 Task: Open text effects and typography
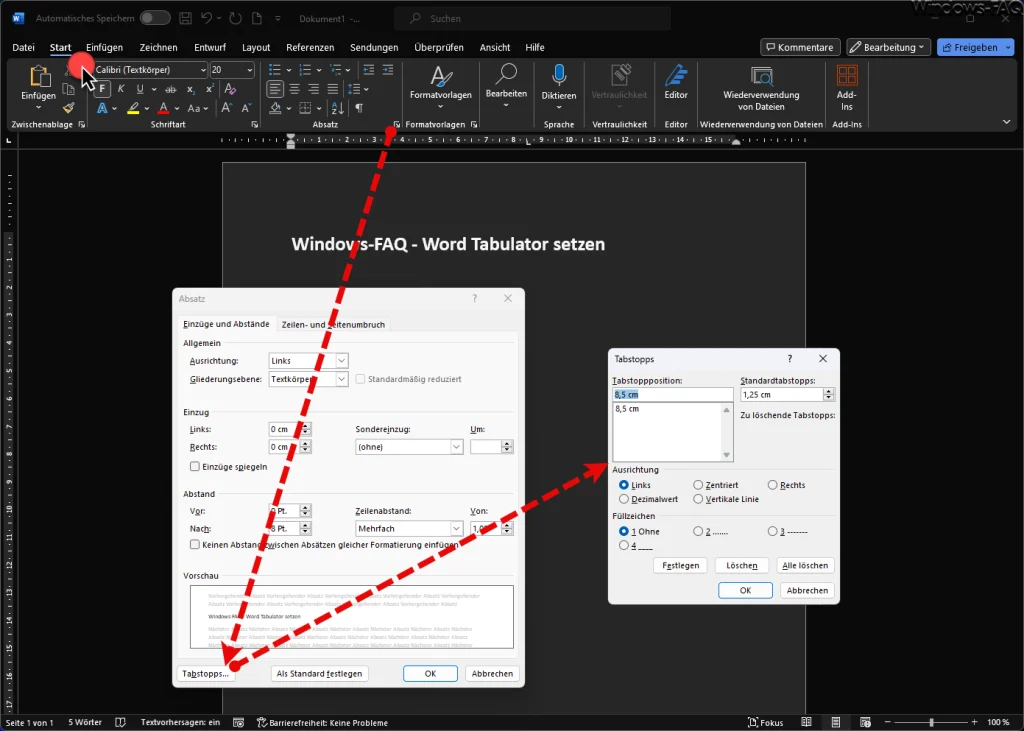click(x=103, y=108)
